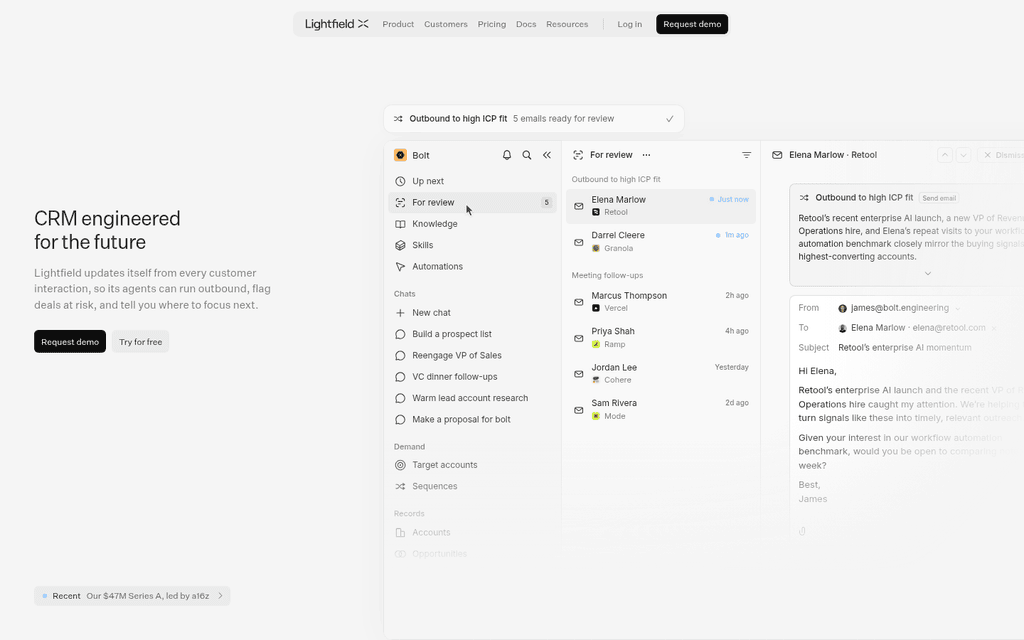
Task: Click the Log in link
Action: pyautogui.click(x=630, y=24)
